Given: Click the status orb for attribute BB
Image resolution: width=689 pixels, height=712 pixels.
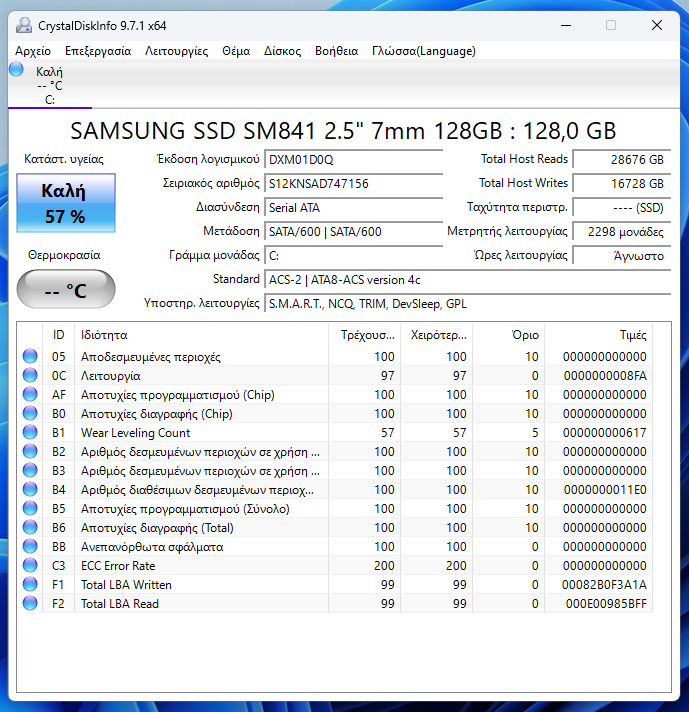Looking at the screenshot, I should pyautogui.click(x=30, y=546).
